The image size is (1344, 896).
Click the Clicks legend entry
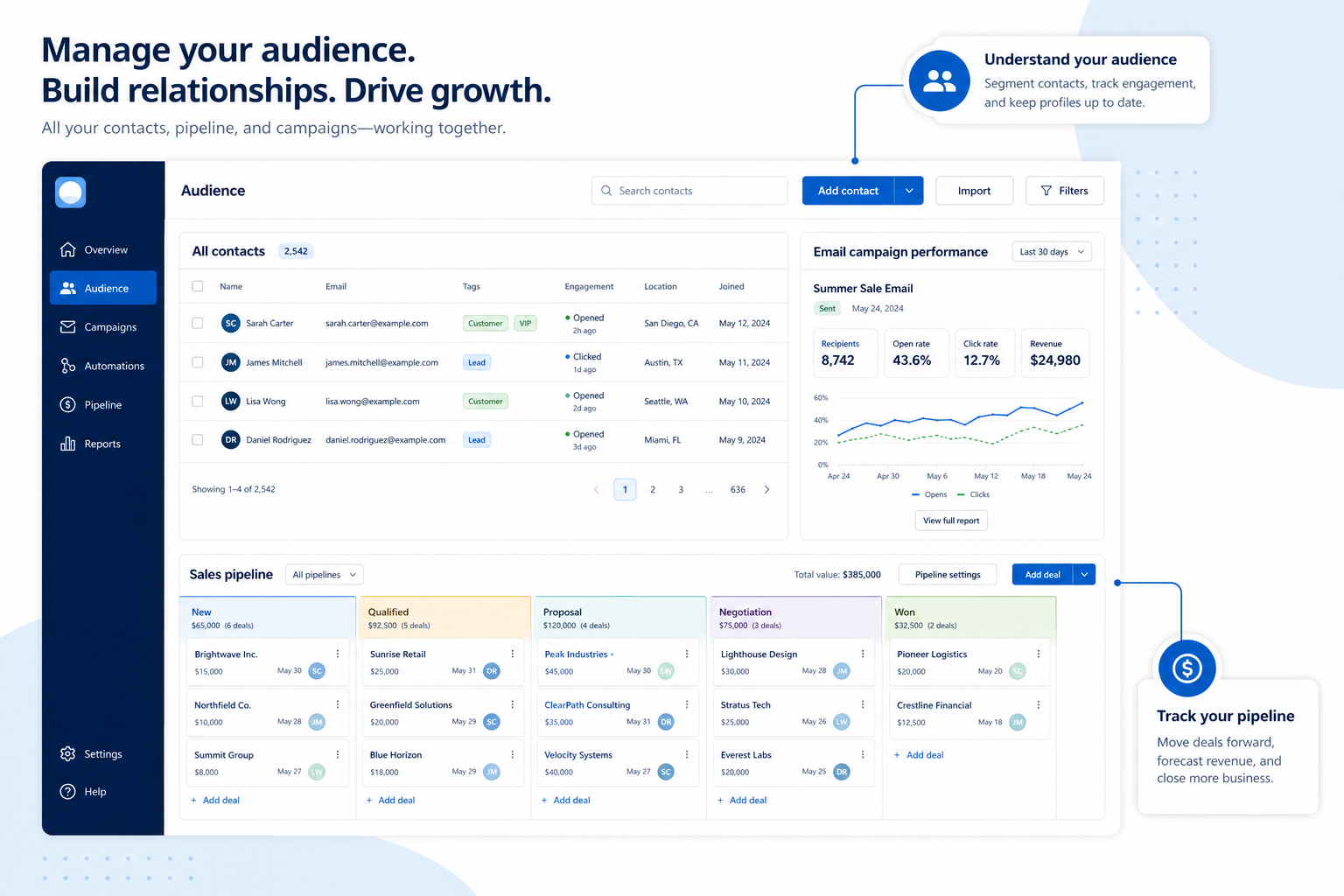[x=974, y=494]
